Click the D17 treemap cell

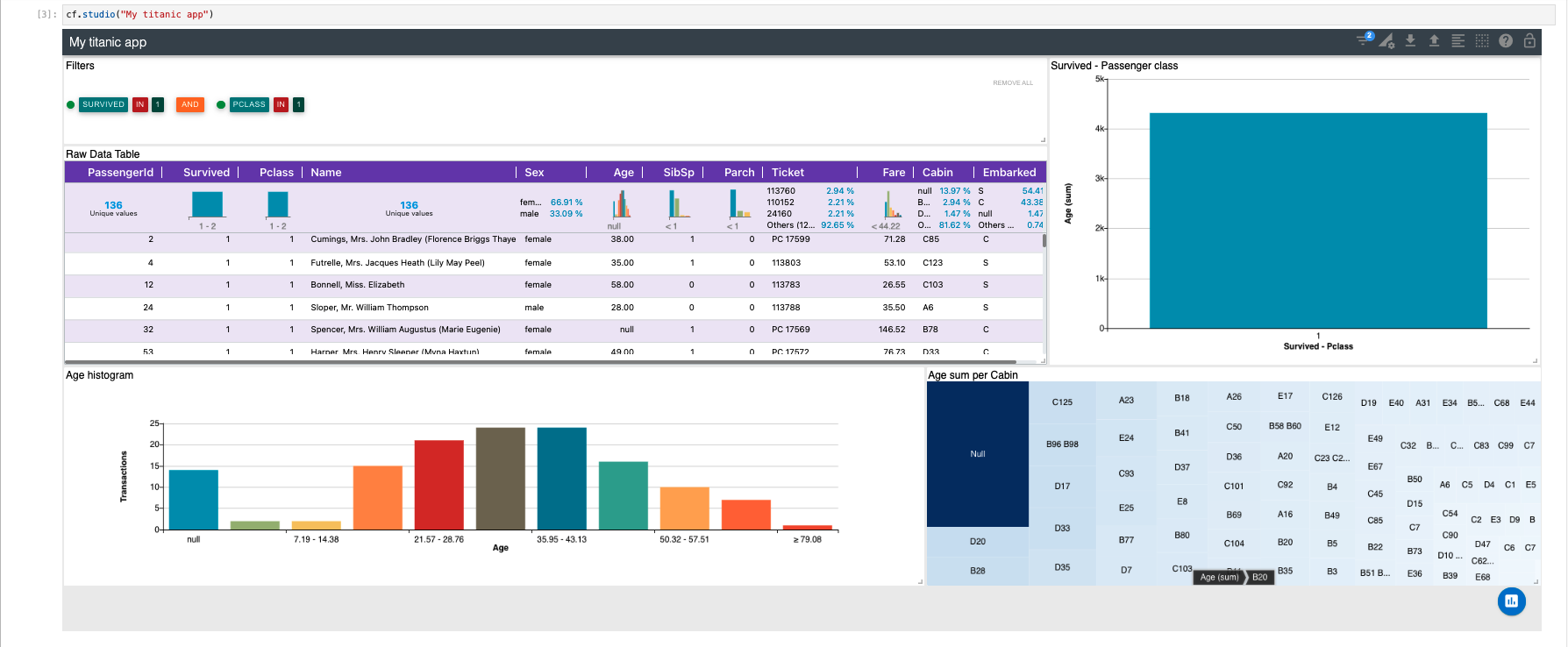(1062, 486)
